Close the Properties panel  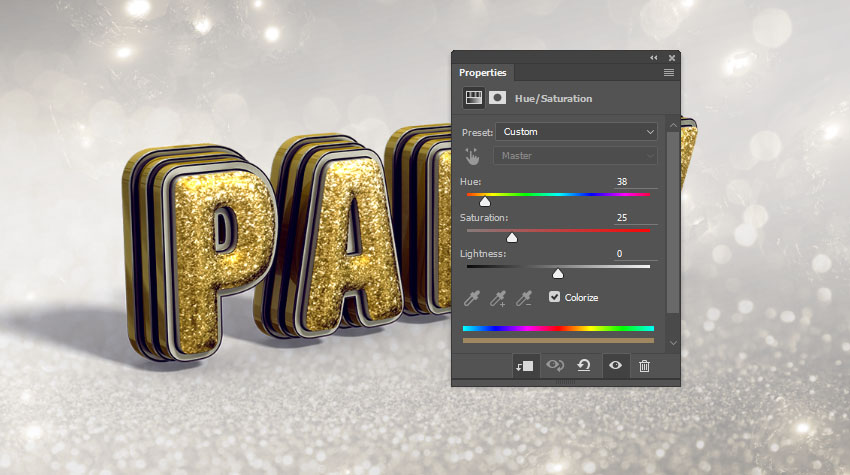click(672, 57)
